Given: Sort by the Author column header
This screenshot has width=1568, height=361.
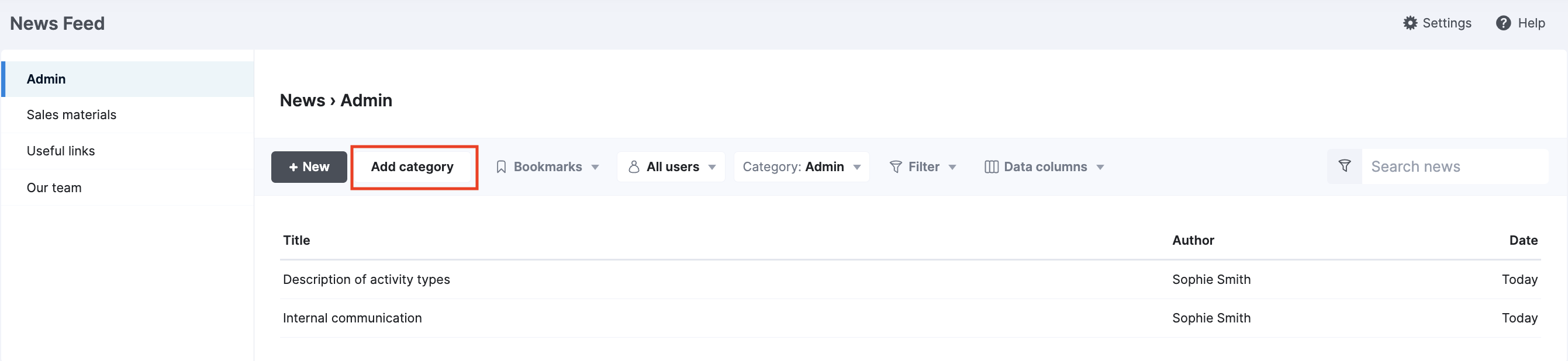Looking at the screenshot, I should (1193, 241).
